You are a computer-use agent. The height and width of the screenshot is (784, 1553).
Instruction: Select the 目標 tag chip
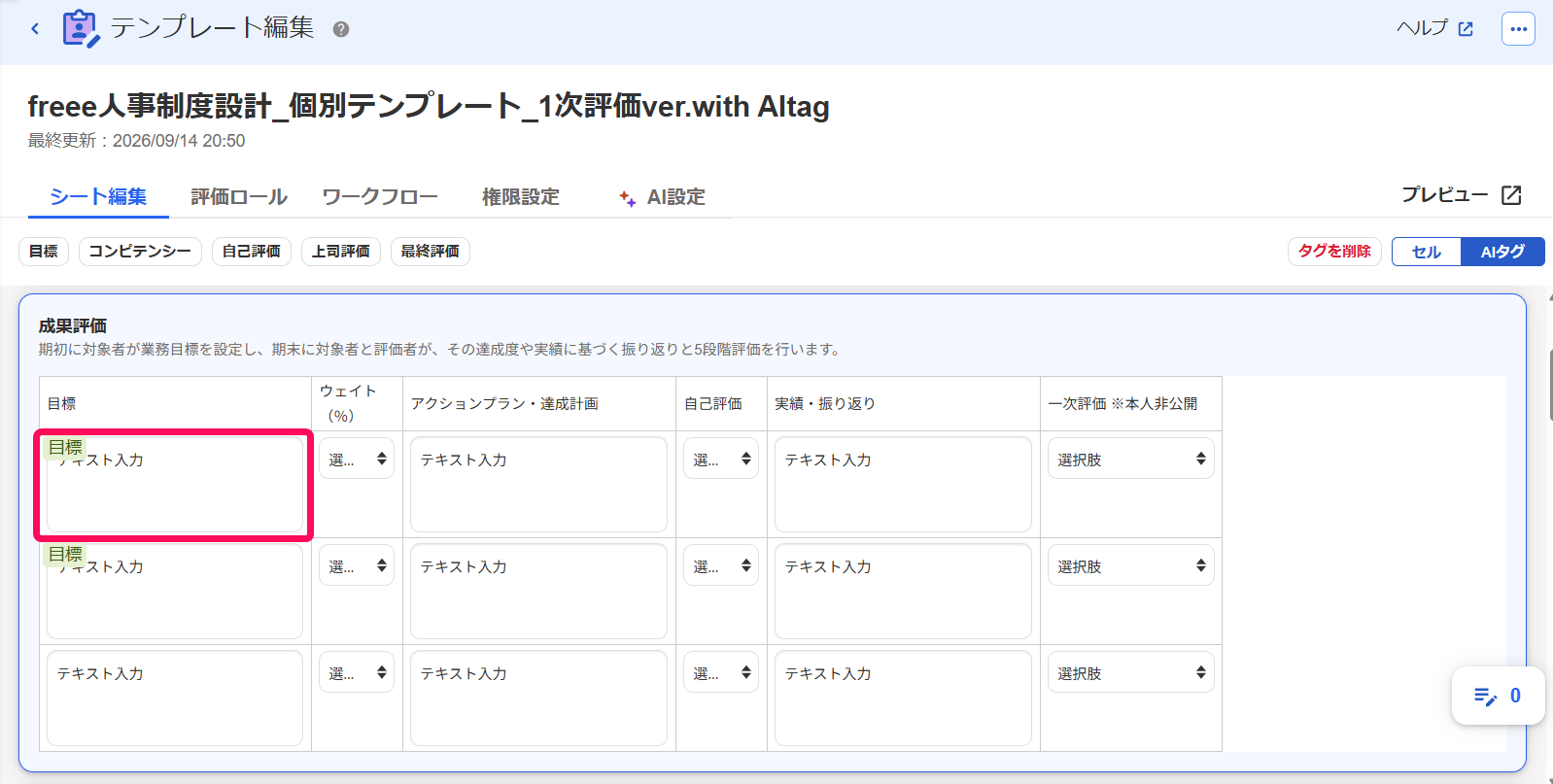44,252
